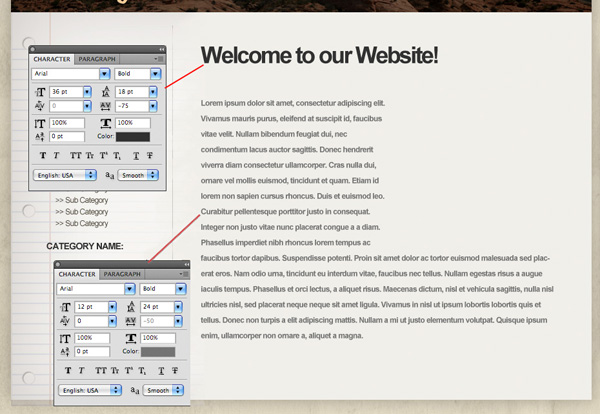The image size is (600, 414).
Task: Click the 24 pt leading value field
Action: [x=157, y=307]
